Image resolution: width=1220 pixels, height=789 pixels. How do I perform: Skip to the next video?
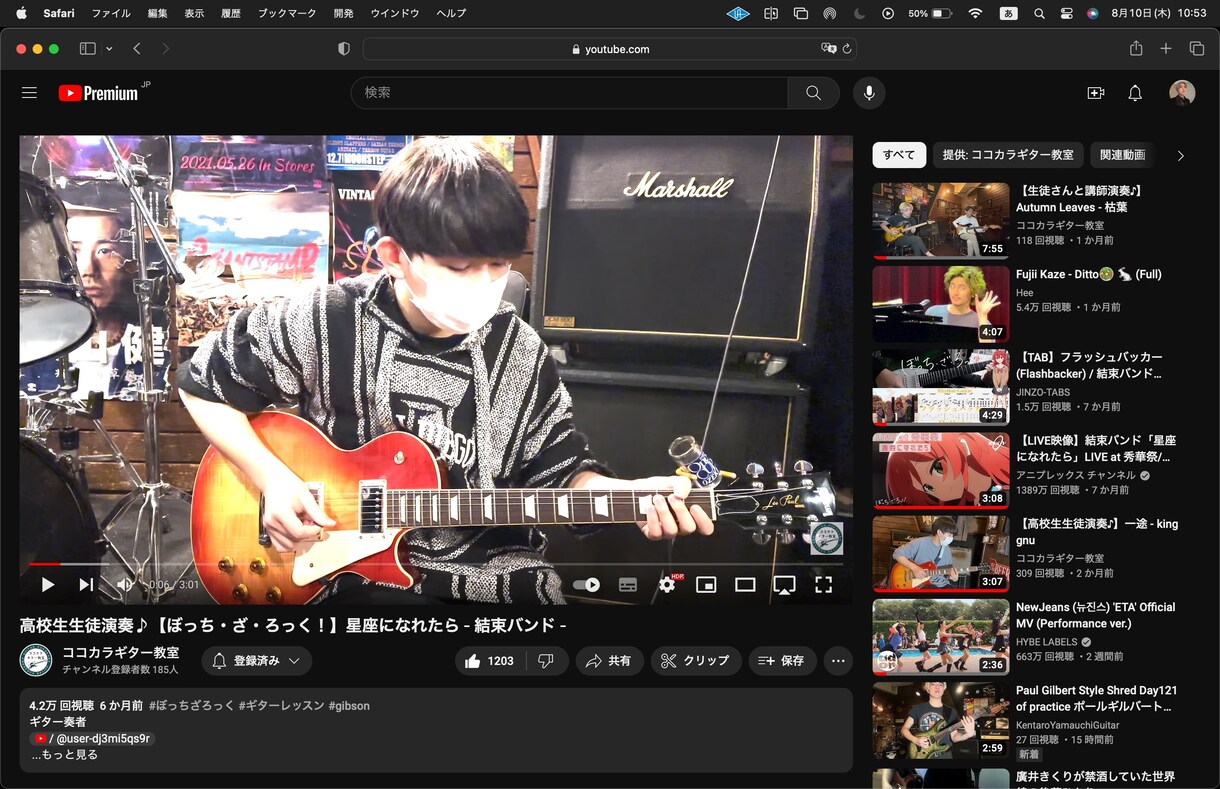86,585
